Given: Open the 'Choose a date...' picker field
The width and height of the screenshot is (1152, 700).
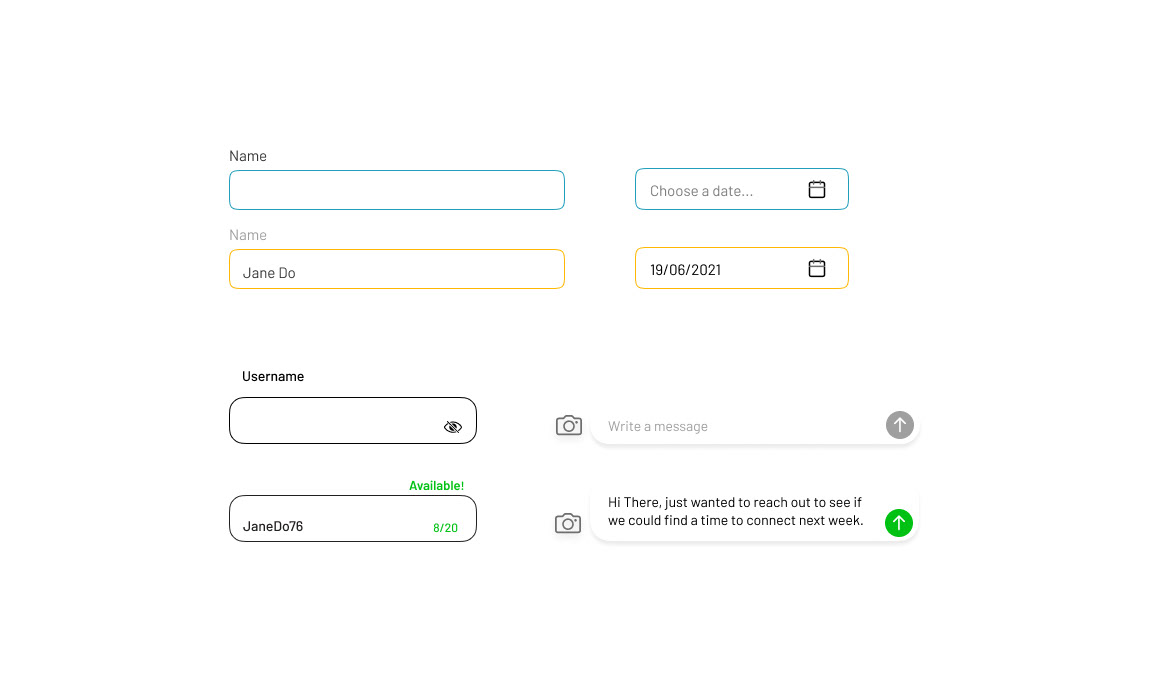Looking at the screenshot, I should tap(720, 190).
